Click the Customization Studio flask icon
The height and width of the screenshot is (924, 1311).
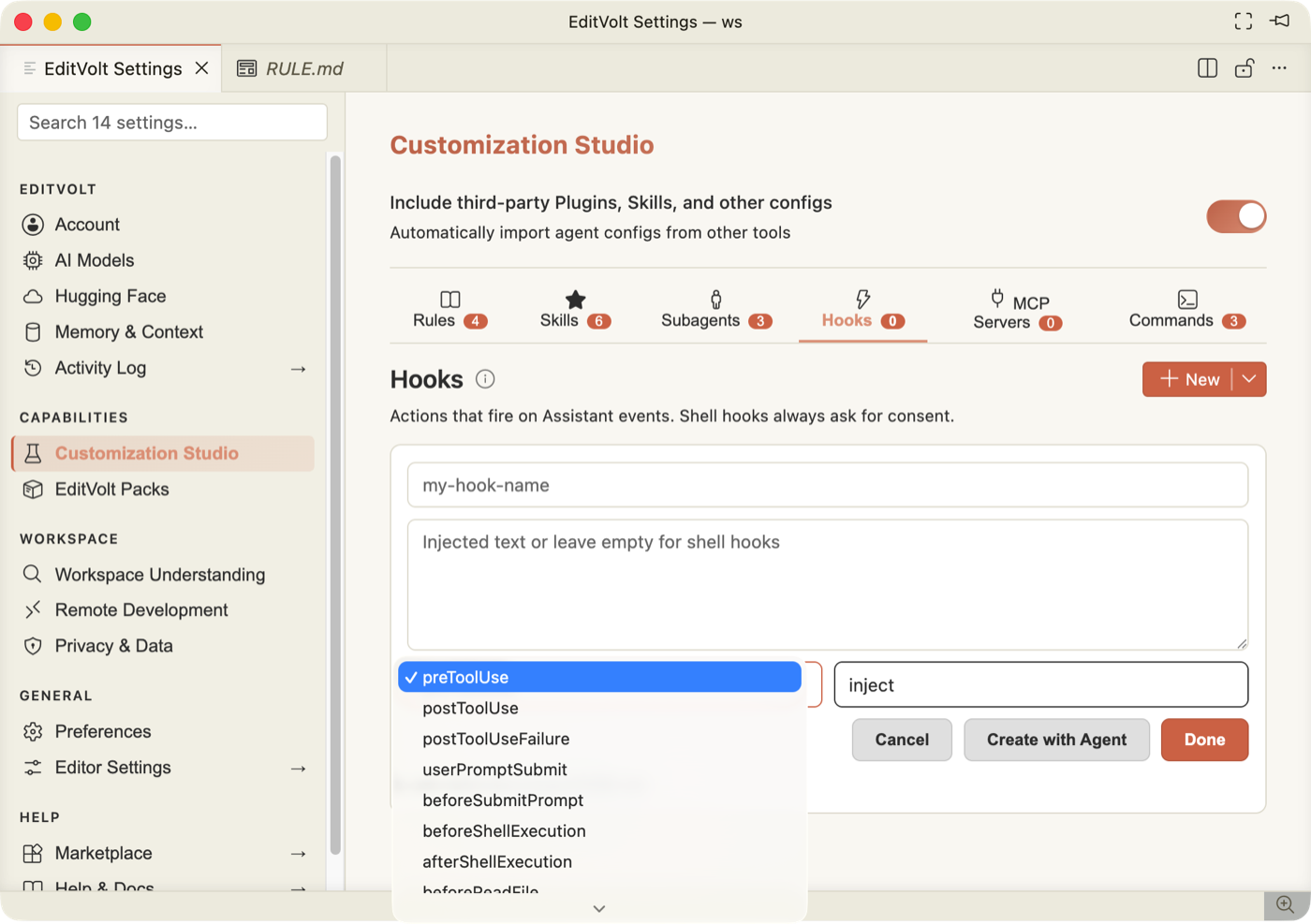[33, 453]
